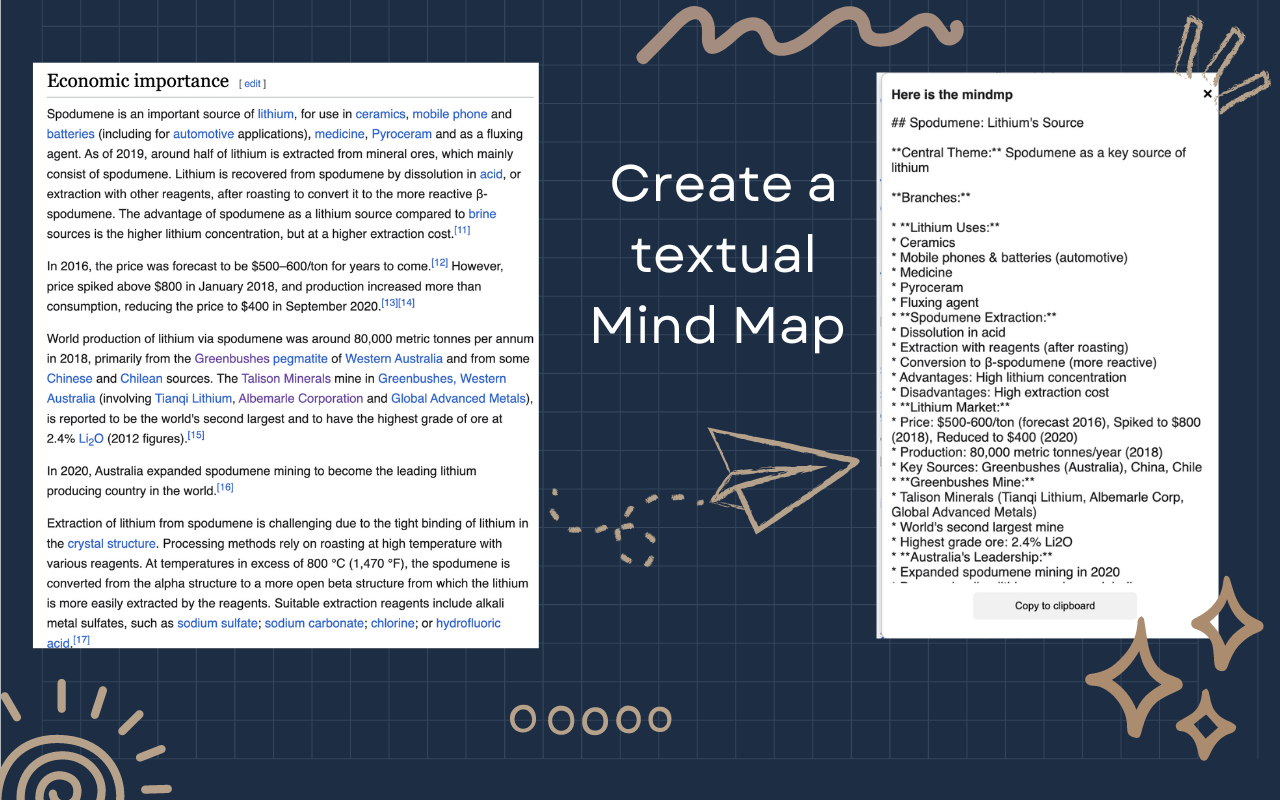
Task: Open the automotive link
Action: pyautogui.click(x=203, y=134)
